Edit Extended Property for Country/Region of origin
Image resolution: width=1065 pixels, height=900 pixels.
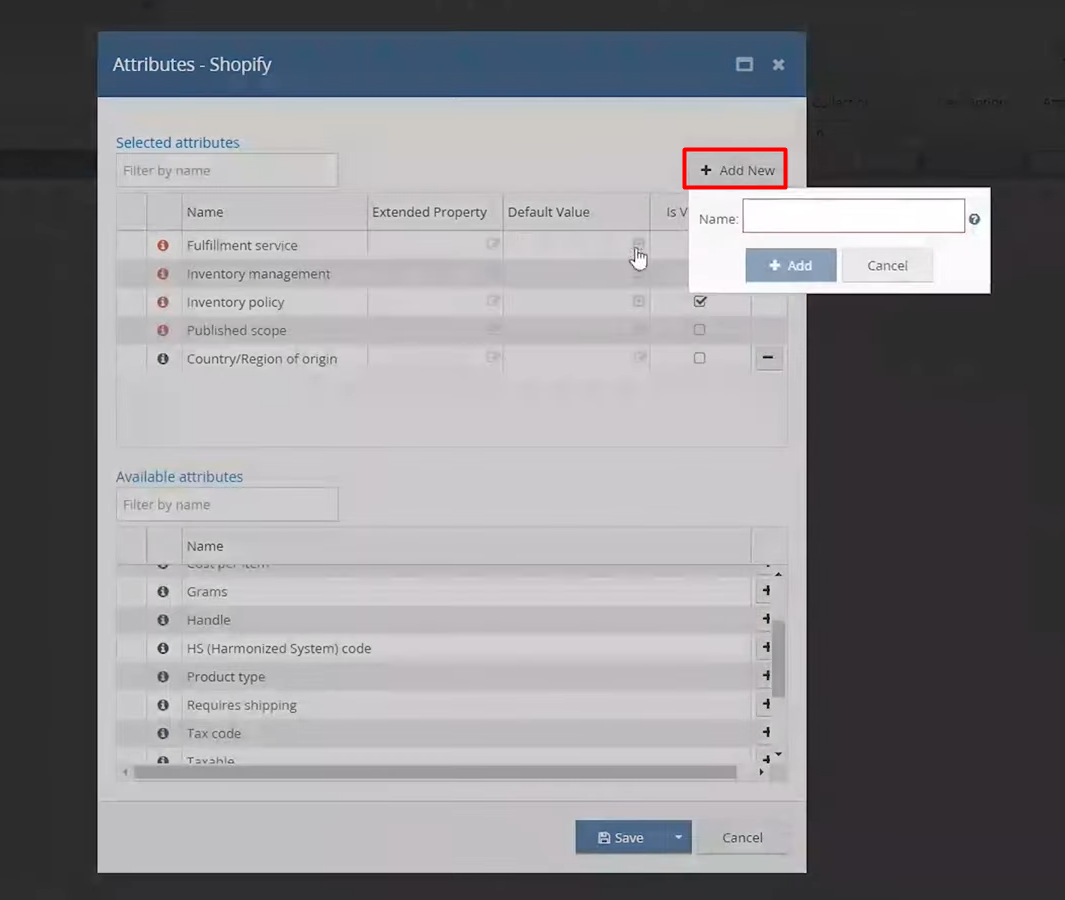click(x=493, y=357)
